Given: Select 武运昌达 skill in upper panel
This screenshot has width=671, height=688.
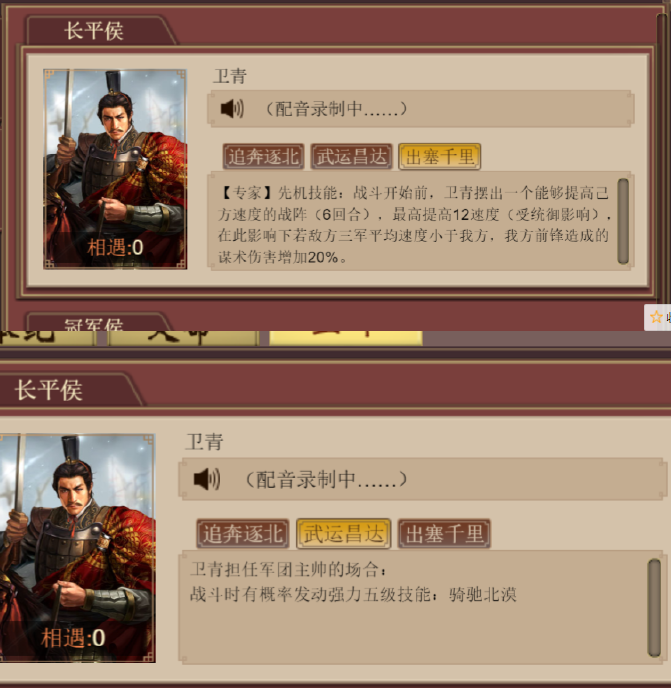Looking at the screenshot, I should [x=352, y=156].
